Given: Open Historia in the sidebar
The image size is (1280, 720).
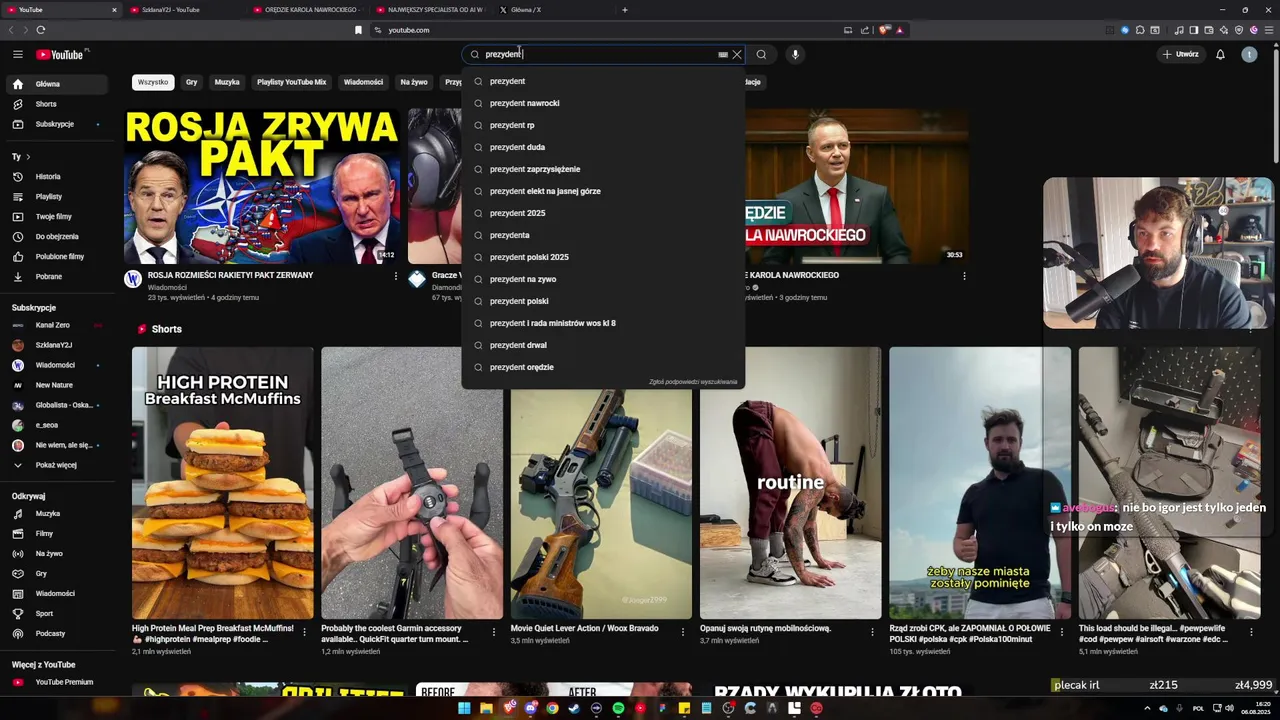Looking at the screenshot, I should pyautogui.click(x=56, y=176).
